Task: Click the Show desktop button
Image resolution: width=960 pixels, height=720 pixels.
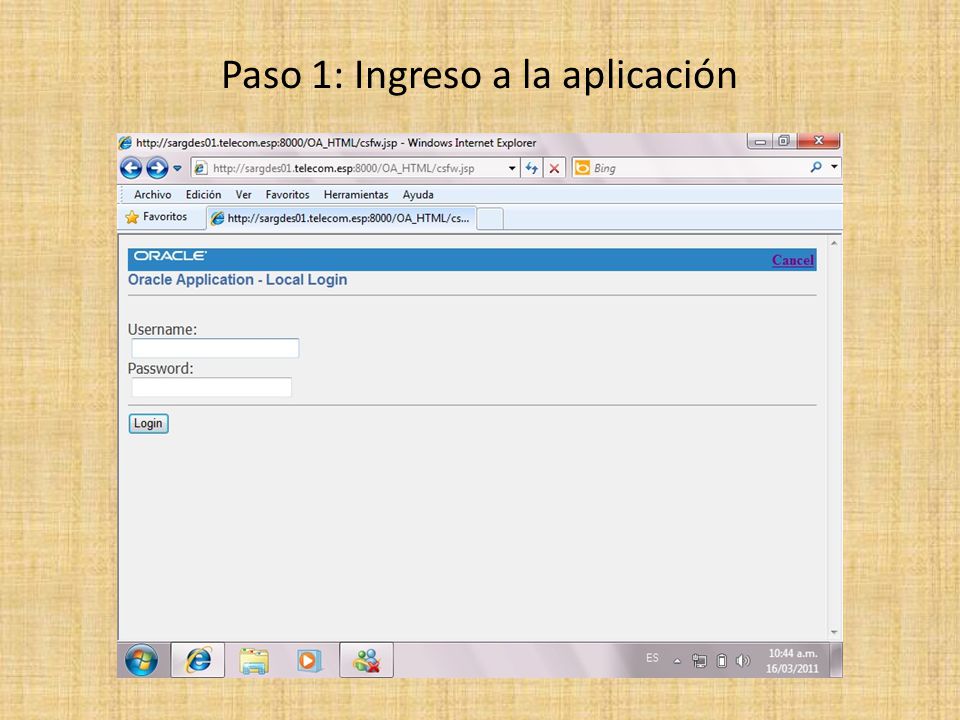Action: click(x=836, y=660)
